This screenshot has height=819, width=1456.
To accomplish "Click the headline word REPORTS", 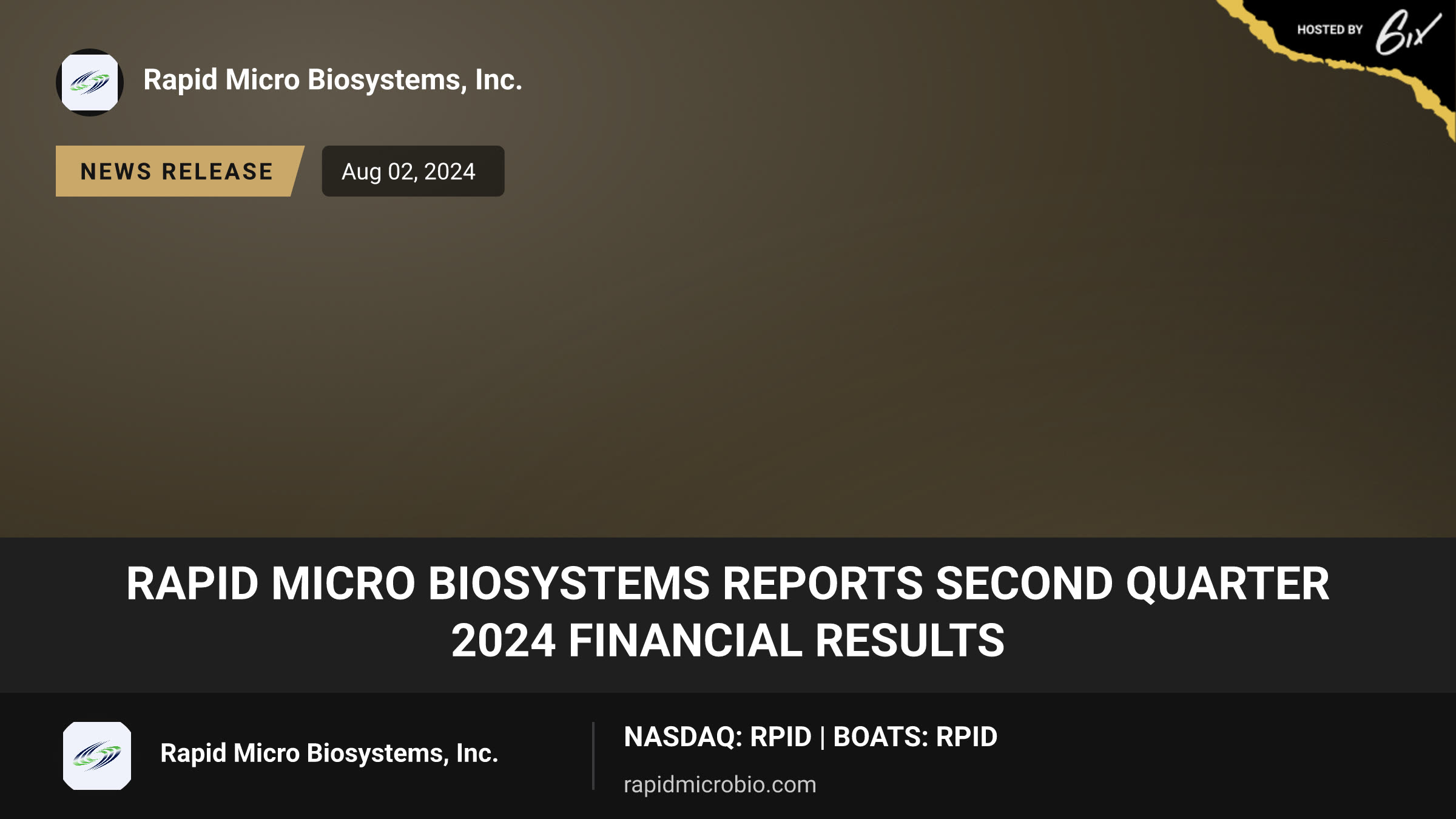I will pyautogui.click(x=823, y=584).
